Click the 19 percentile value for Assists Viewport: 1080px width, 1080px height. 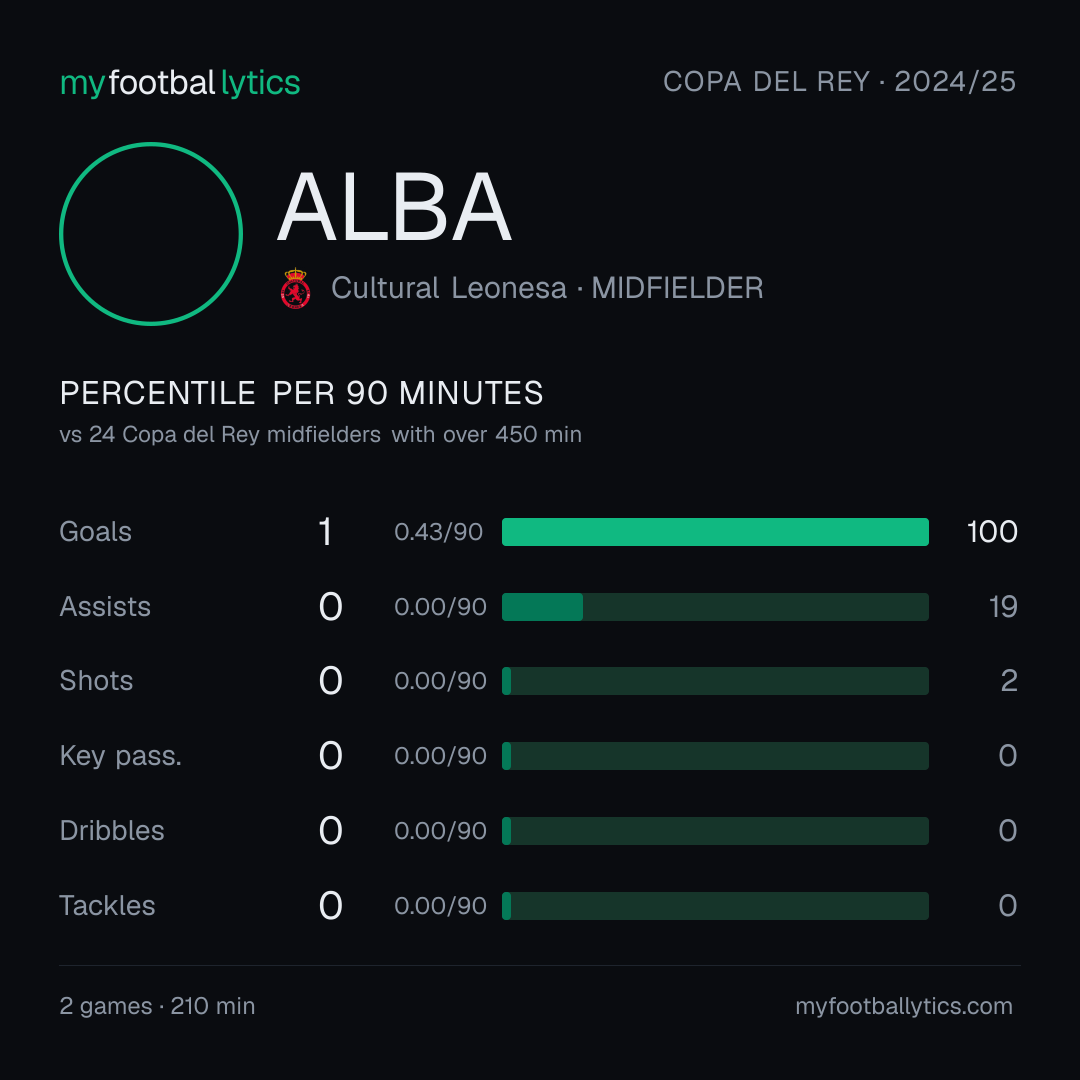[x=1003, y=607]
